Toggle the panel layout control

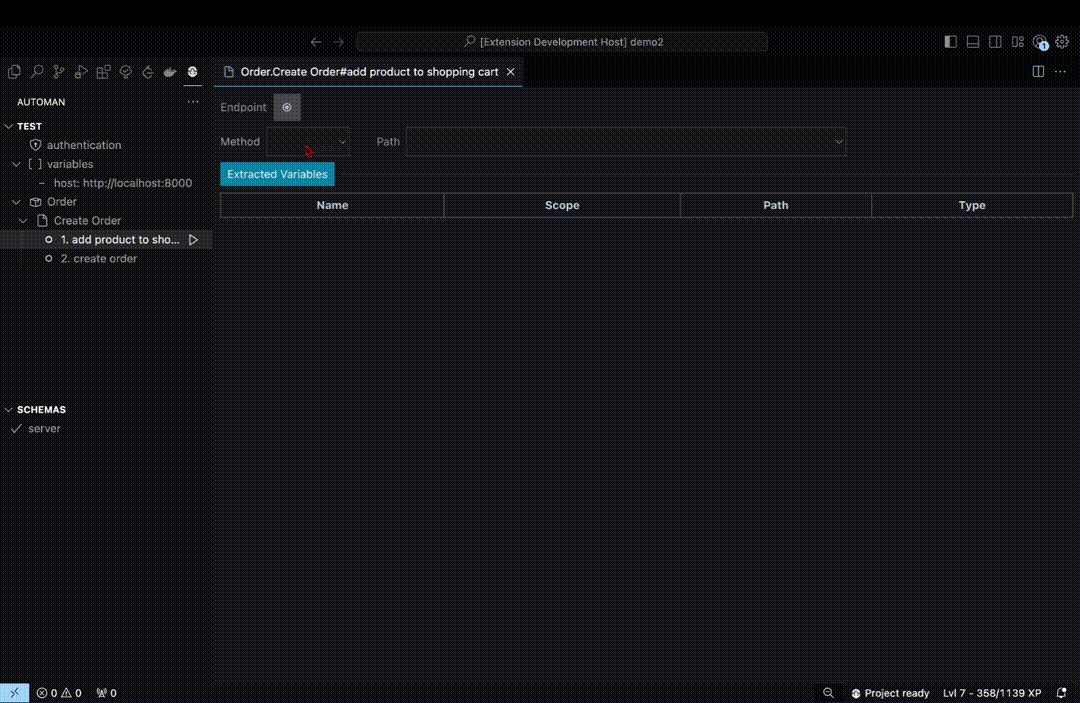point(972,41)
